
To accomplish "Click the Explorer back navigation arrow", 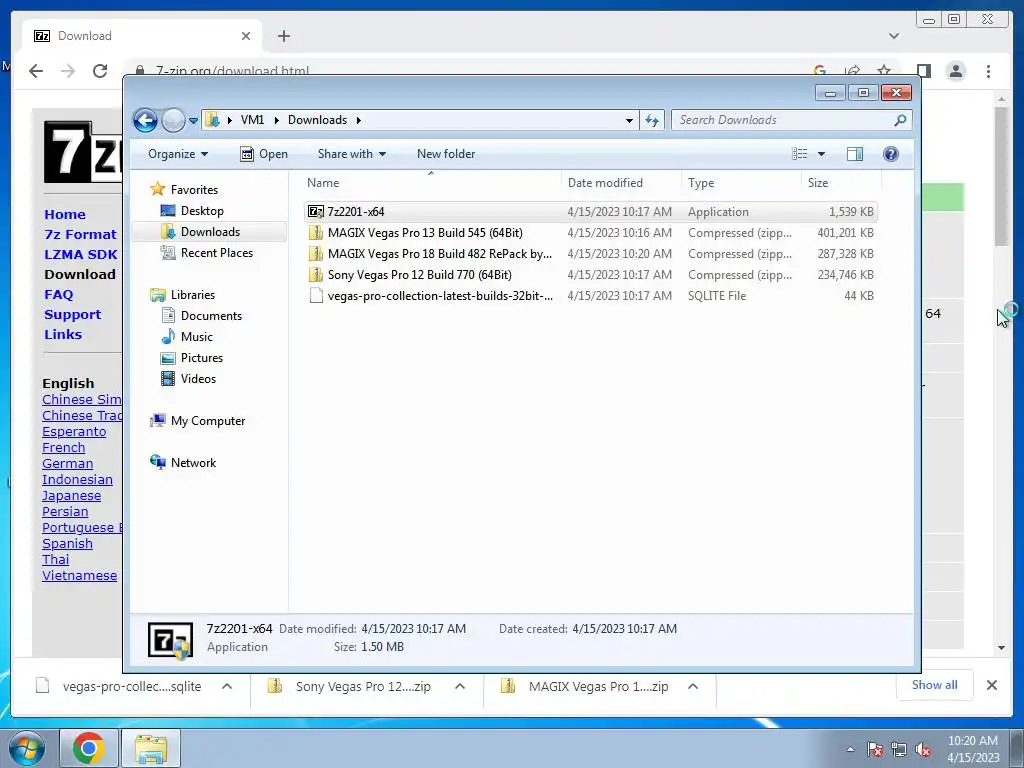I will coord(146,120).
